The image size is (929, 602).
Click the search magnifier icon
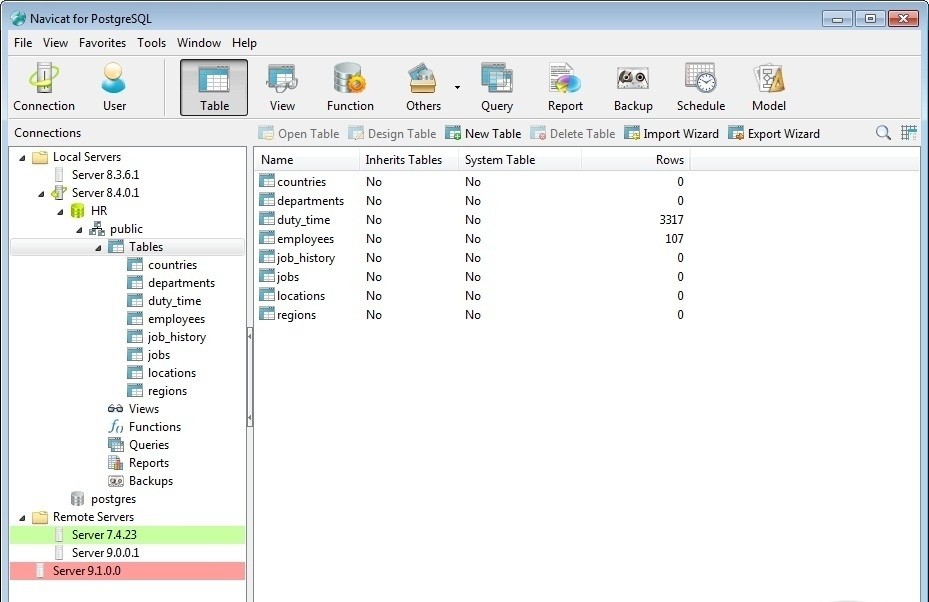click(883, 133)
